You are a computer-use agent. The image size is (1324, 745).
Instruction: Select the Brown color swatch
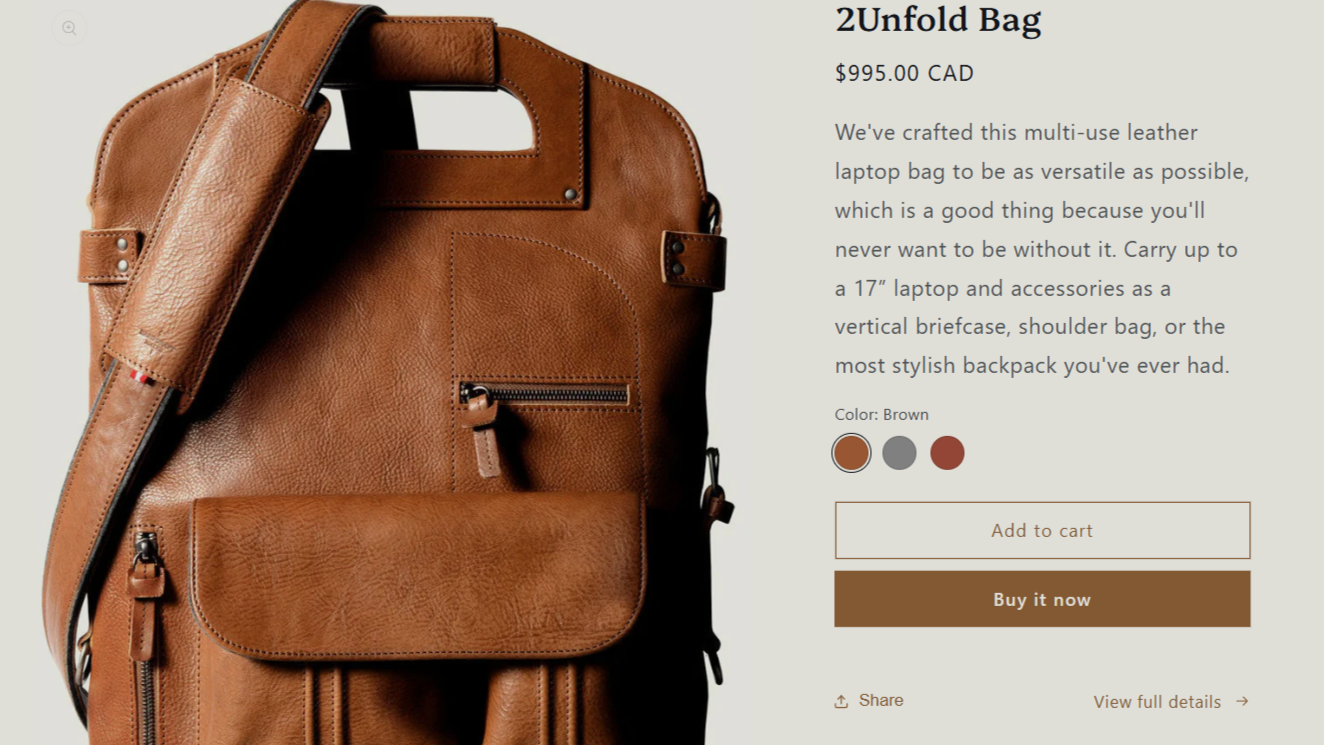852,453
